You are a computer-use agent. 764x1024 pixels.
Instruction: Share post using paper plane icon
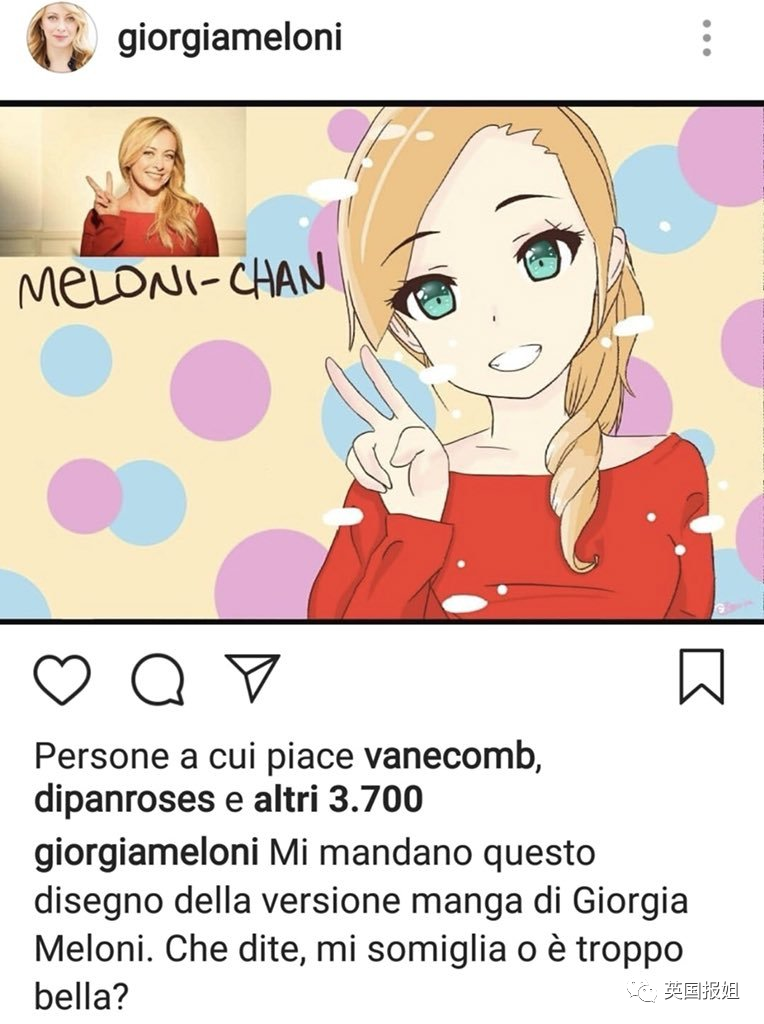coord(252,677)
